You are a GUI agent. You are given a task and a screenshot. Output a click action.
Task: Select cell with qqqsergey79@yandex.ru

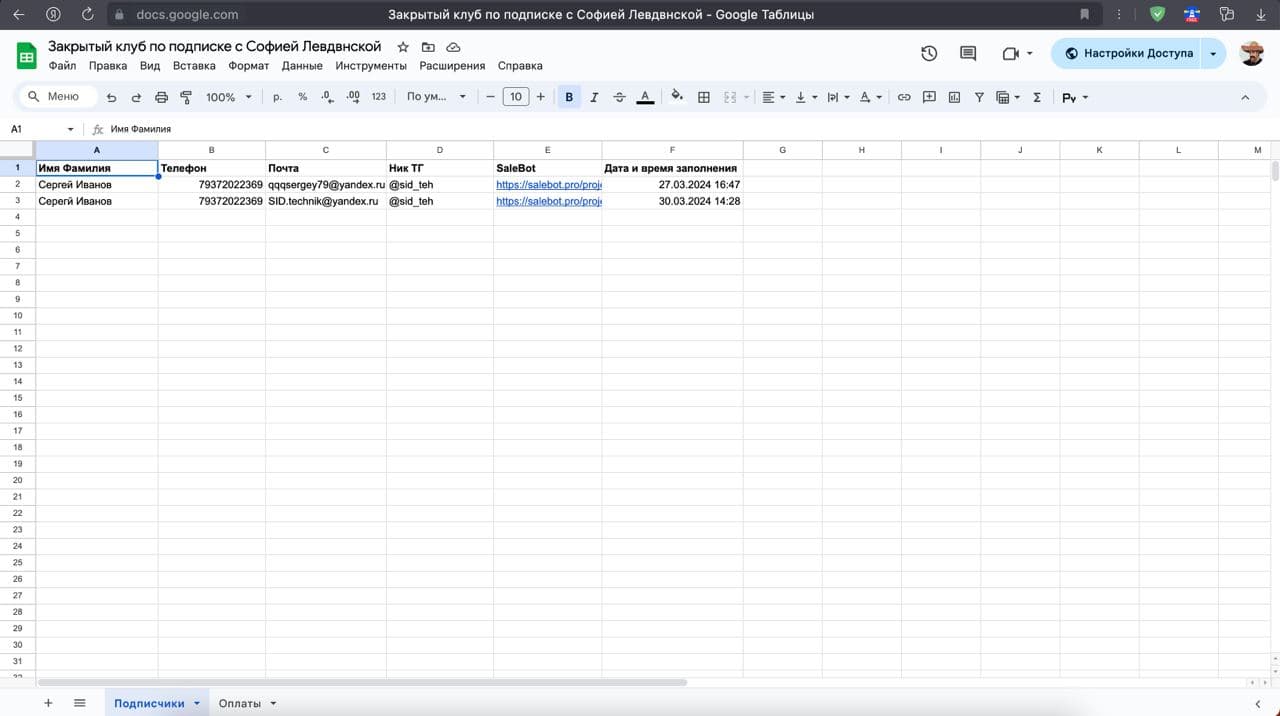[326, 185]
